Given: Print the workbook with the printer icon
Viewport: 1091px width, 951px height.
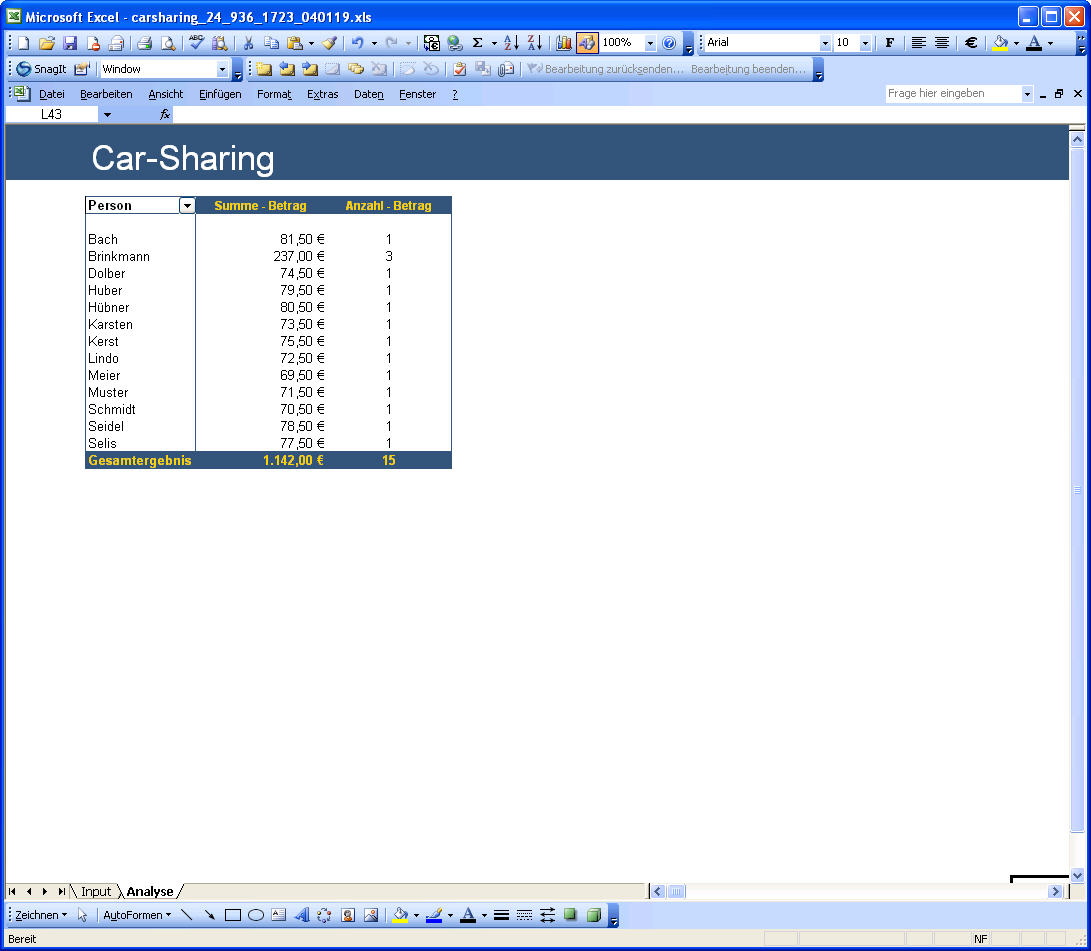Looking at the screenshot, I should (144, 43).
